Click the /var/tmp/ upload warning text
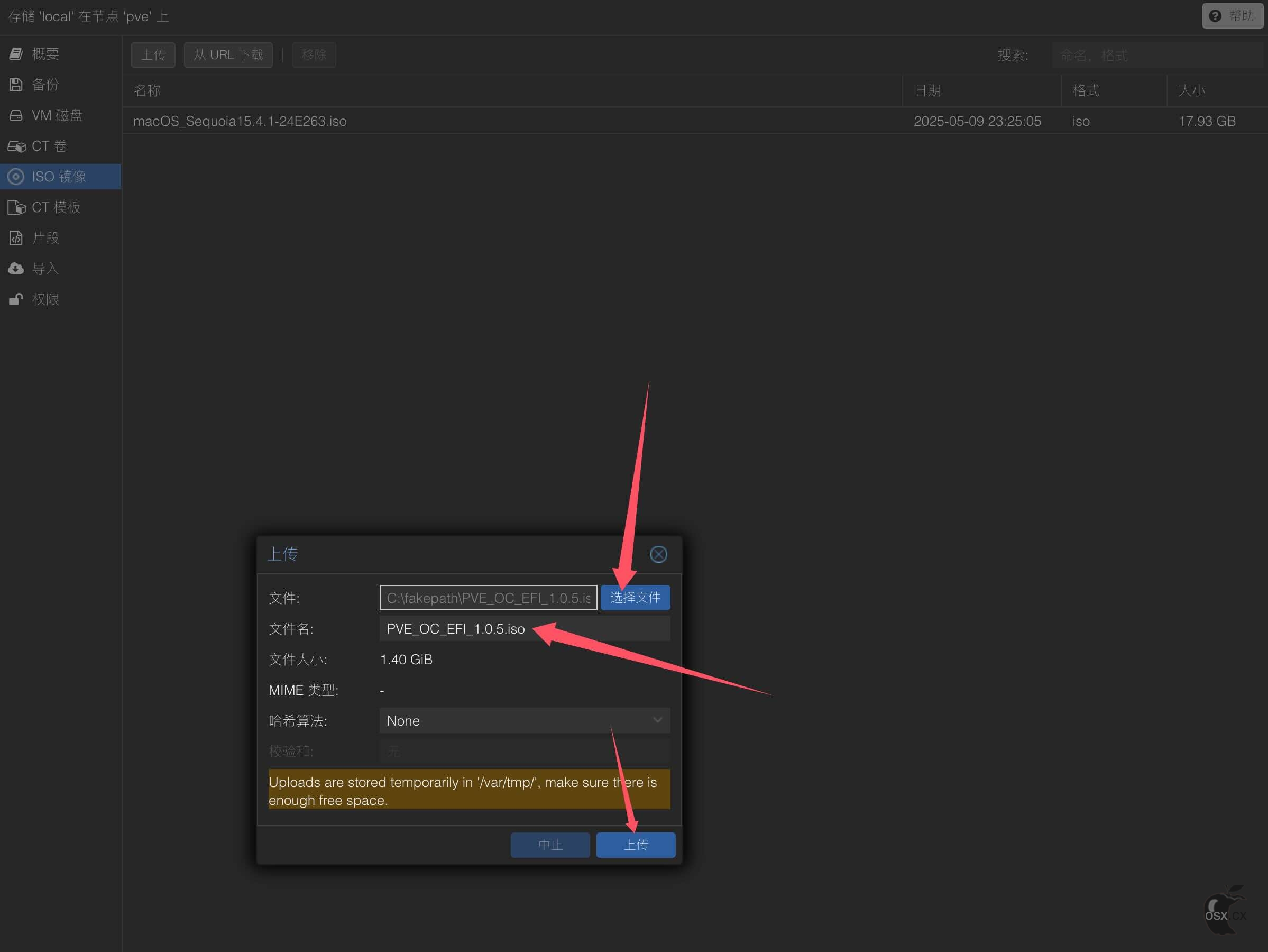1268x952 pixels. pyautogui.click(x=469, y=790)
